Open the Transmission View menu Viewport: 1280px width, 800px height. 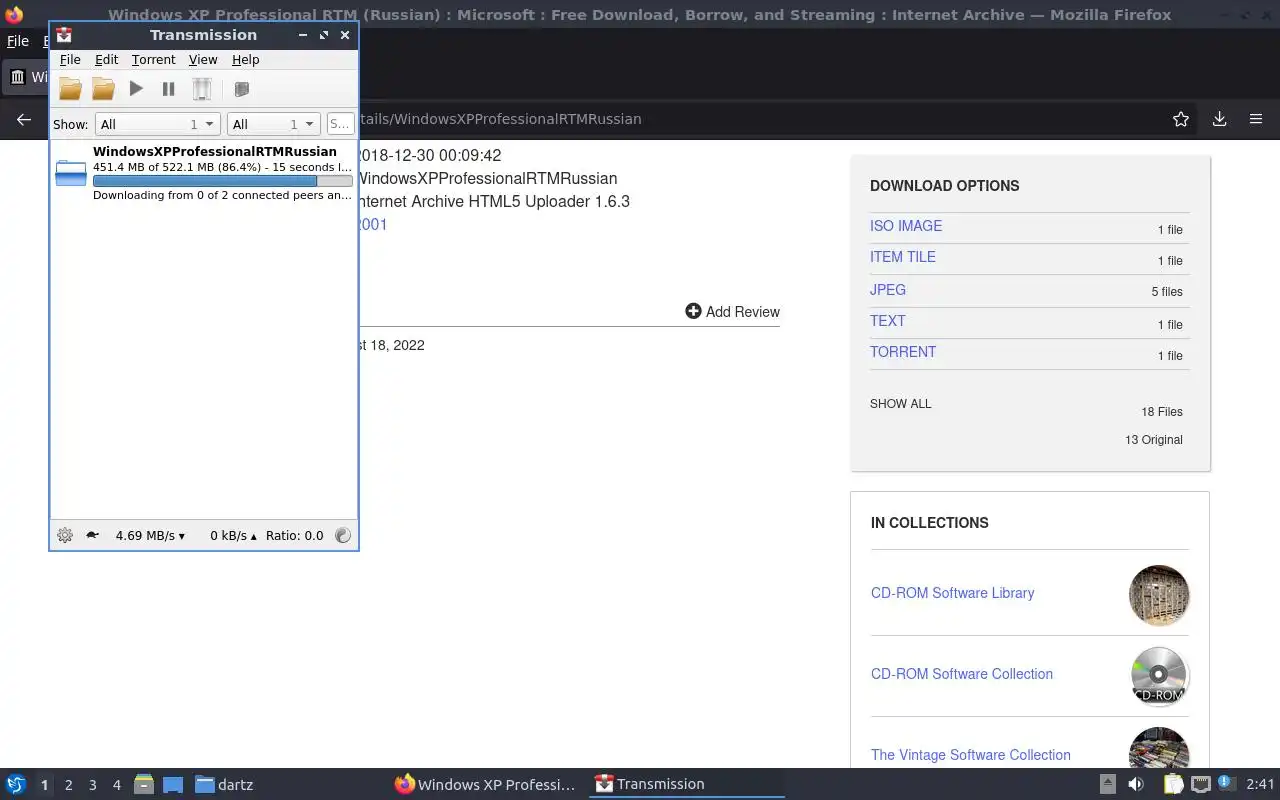point(203,60)
